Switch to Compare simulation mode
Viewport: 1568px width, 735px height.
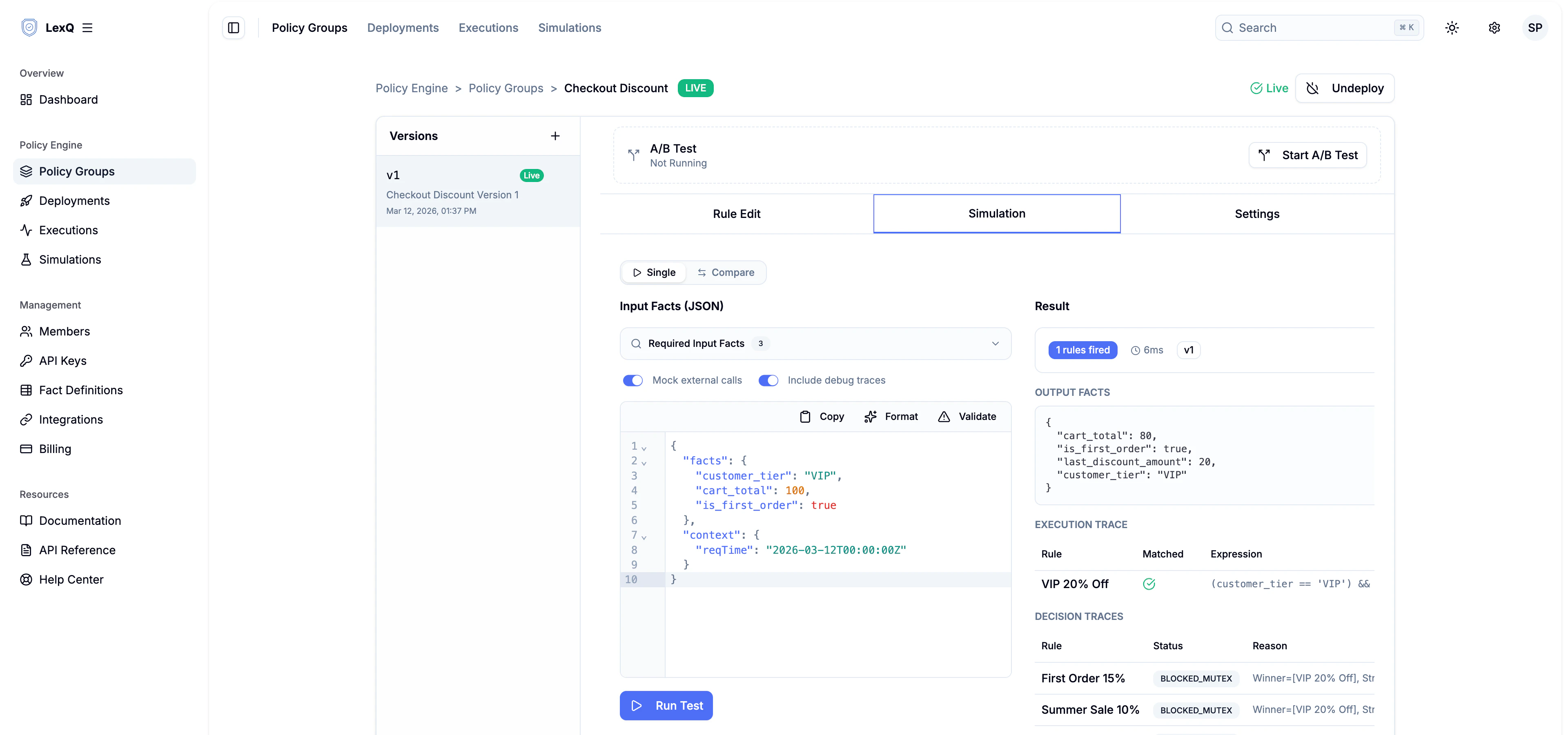click(726, 273)
